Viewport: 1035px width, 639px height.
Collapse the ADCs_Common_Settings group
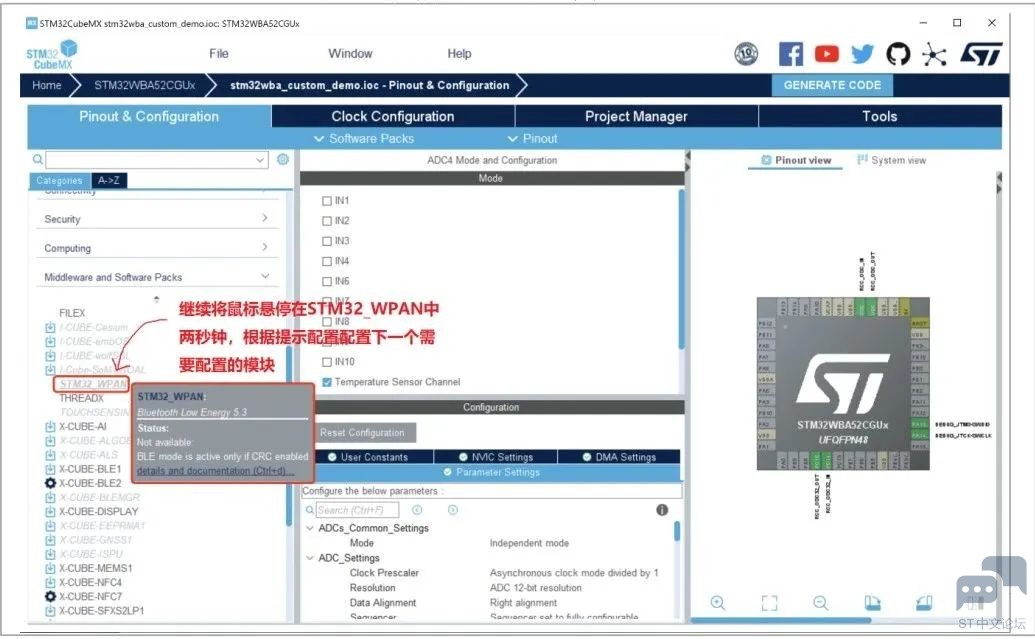pyautogui.click(x=310, y=528)
